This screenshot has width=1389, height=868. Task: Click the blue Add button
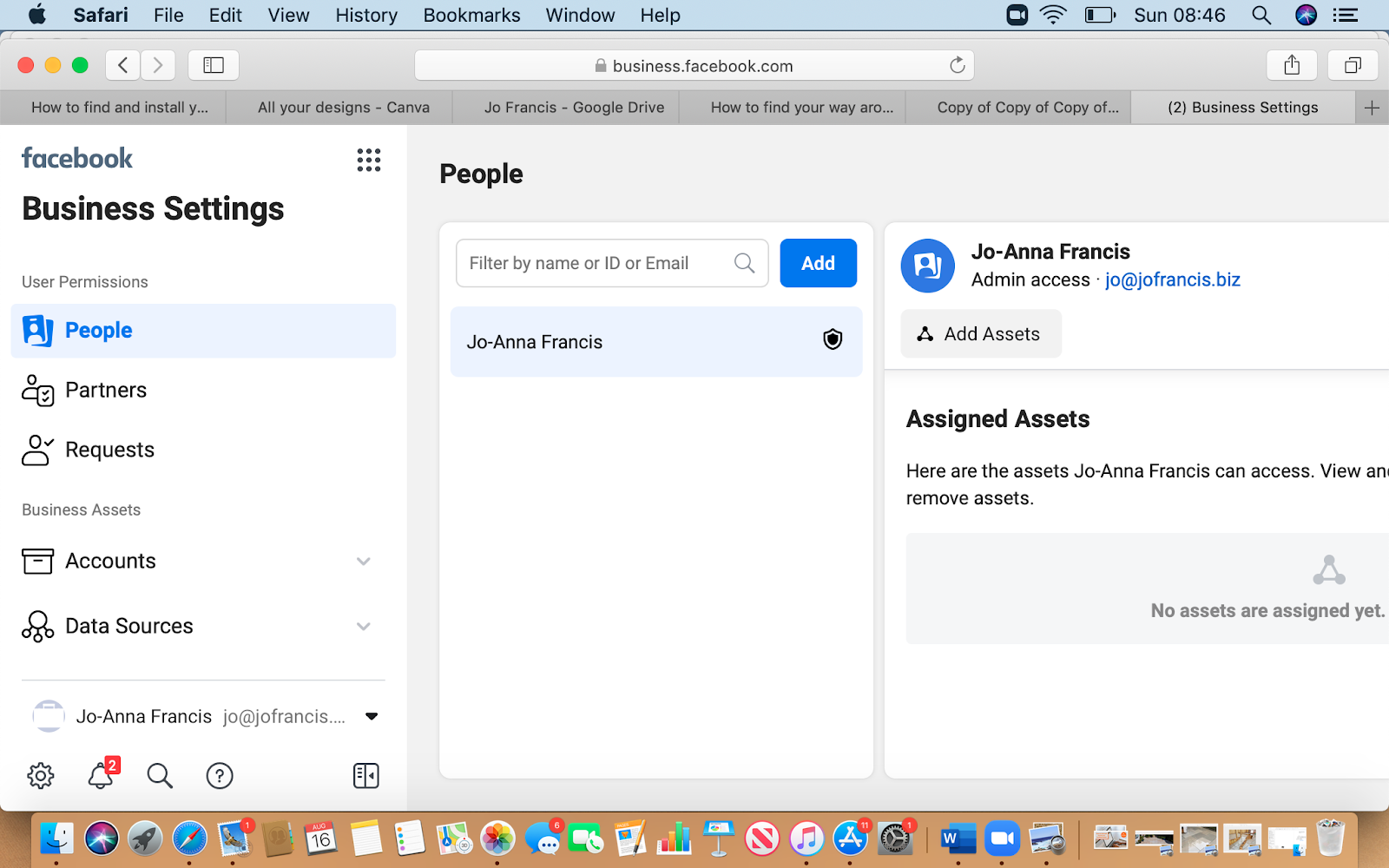pos(818,263)
